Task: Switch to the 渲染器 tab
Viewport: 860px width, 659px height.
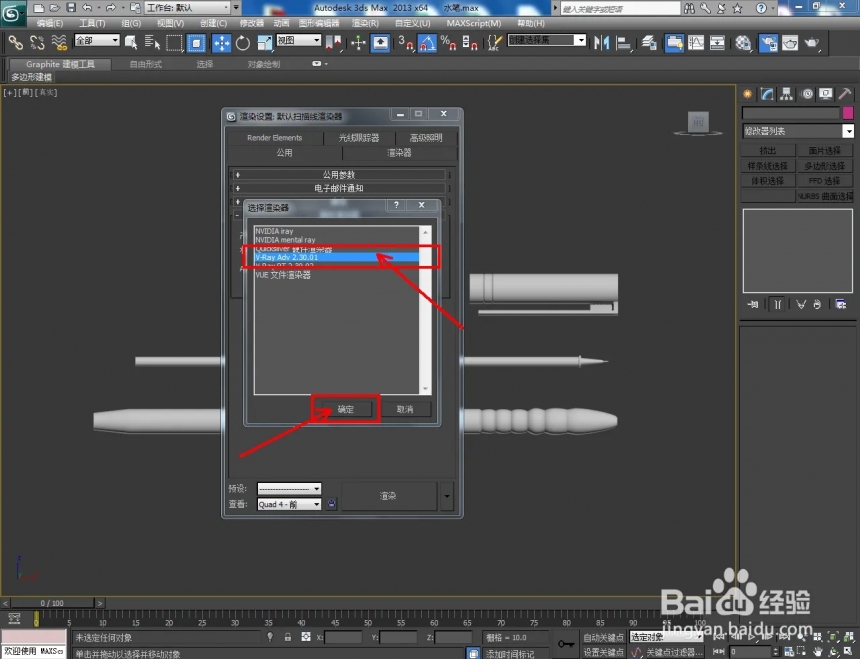Action: click(x=399, y=152)
